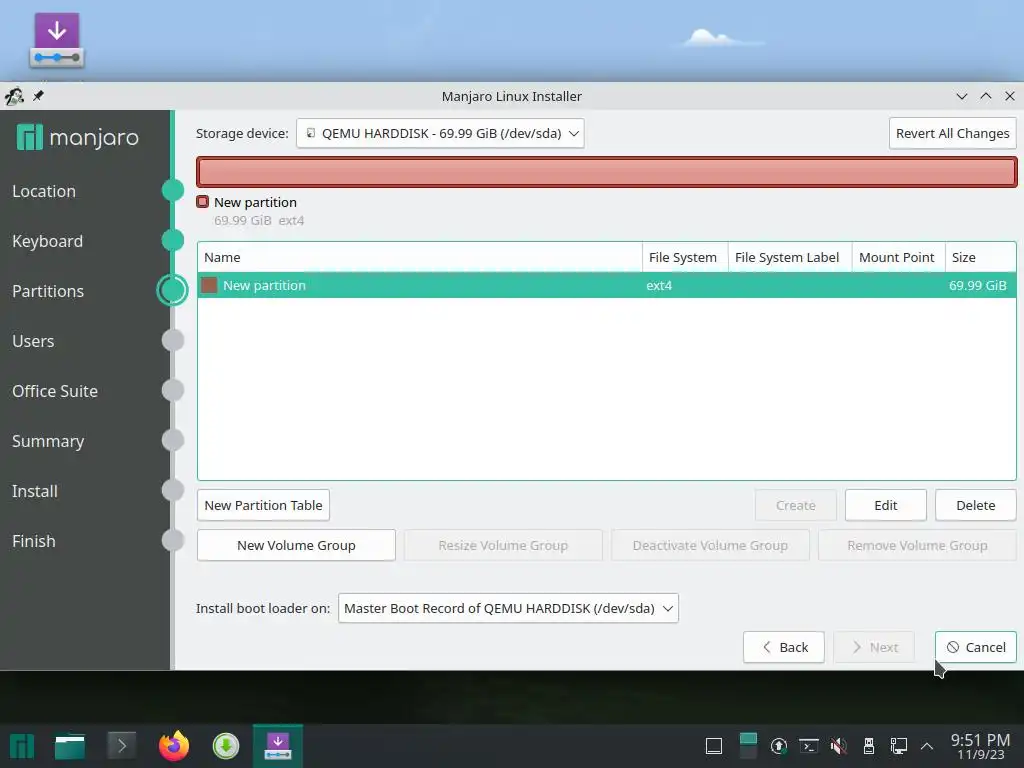Select Finish step in sidebar

[x=34, y=541]
